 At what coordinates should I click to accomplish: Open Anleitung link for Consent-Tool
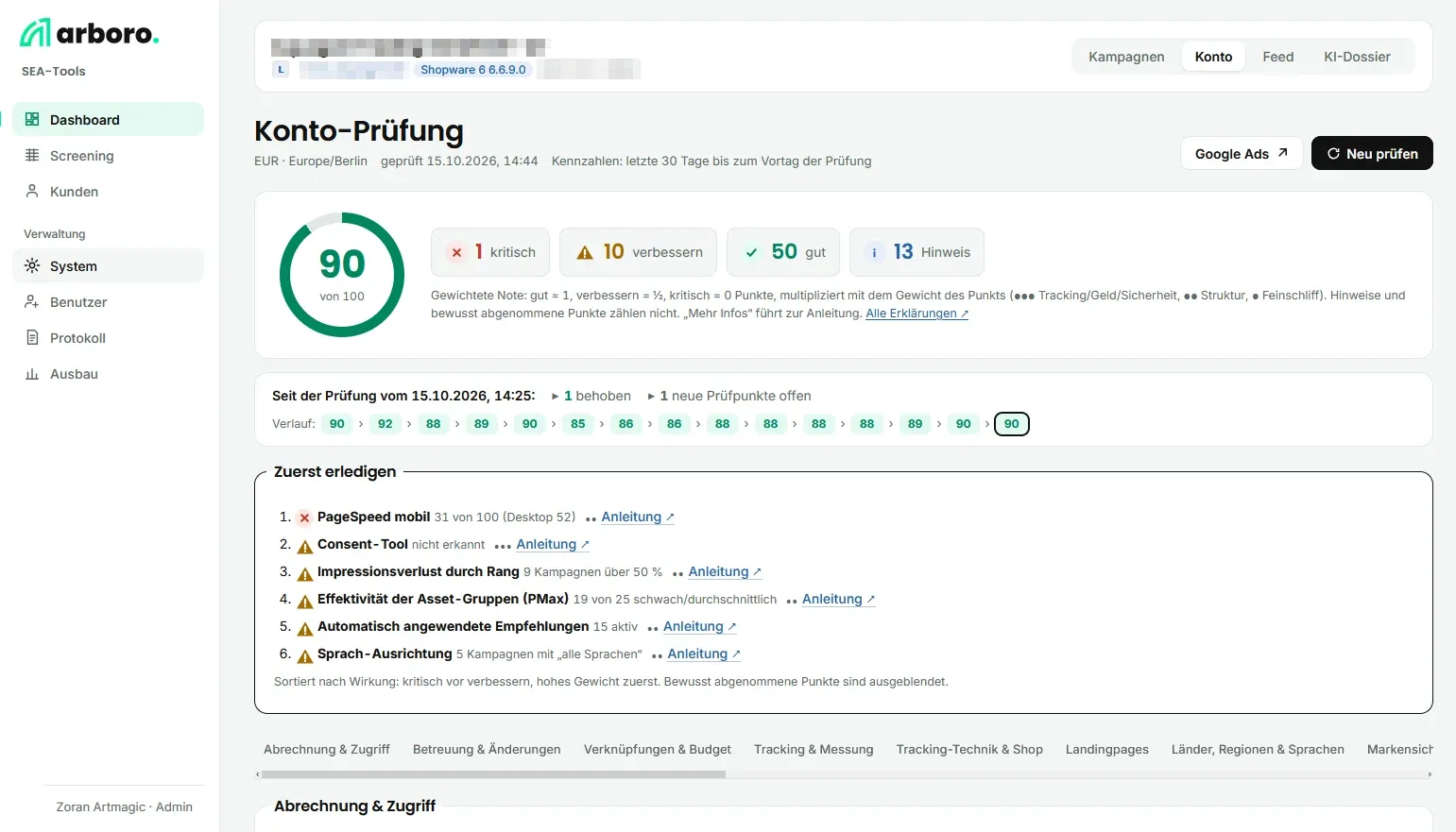click(553, 545)
